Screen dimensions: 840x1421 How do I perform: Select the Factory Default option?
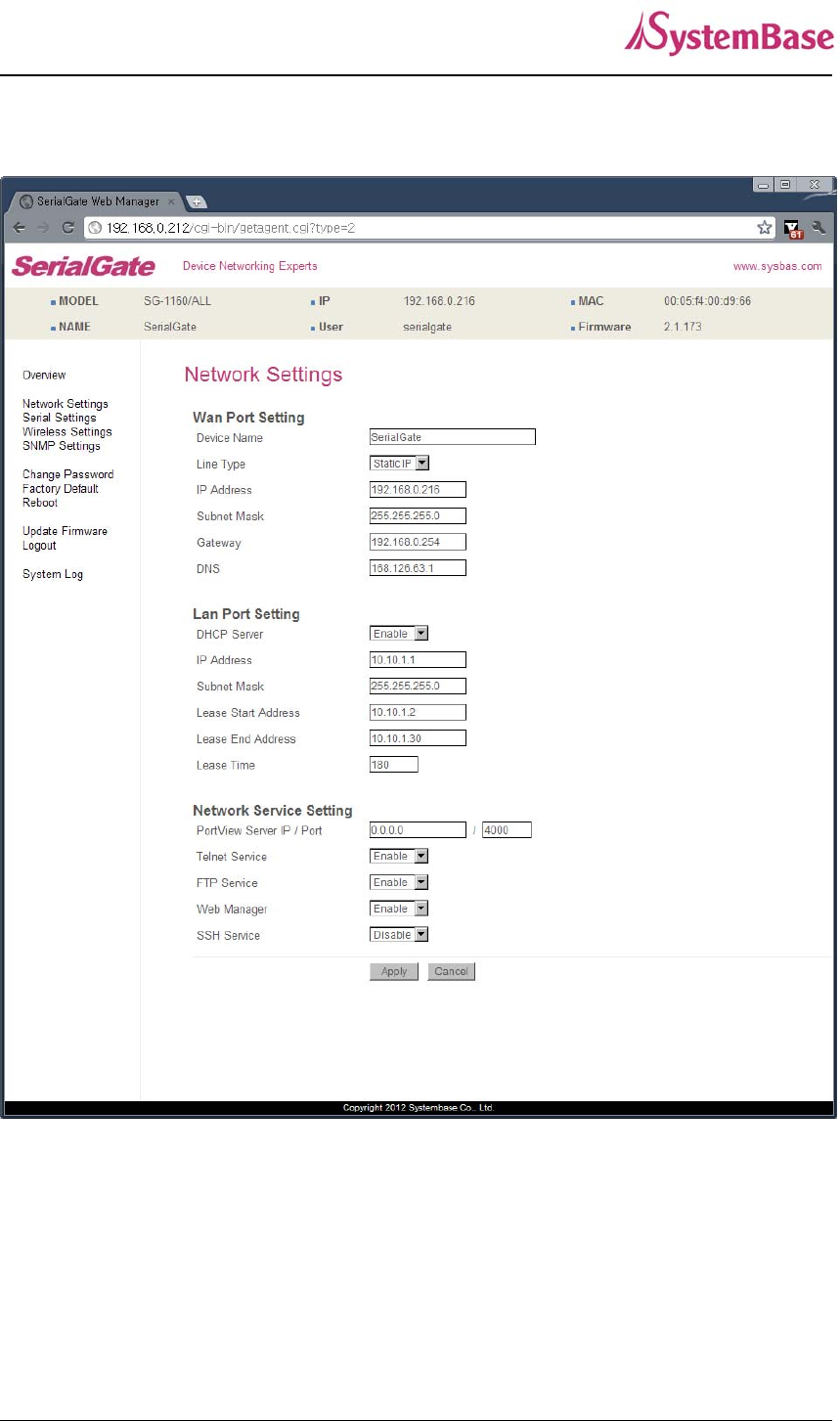coord(61,489)
